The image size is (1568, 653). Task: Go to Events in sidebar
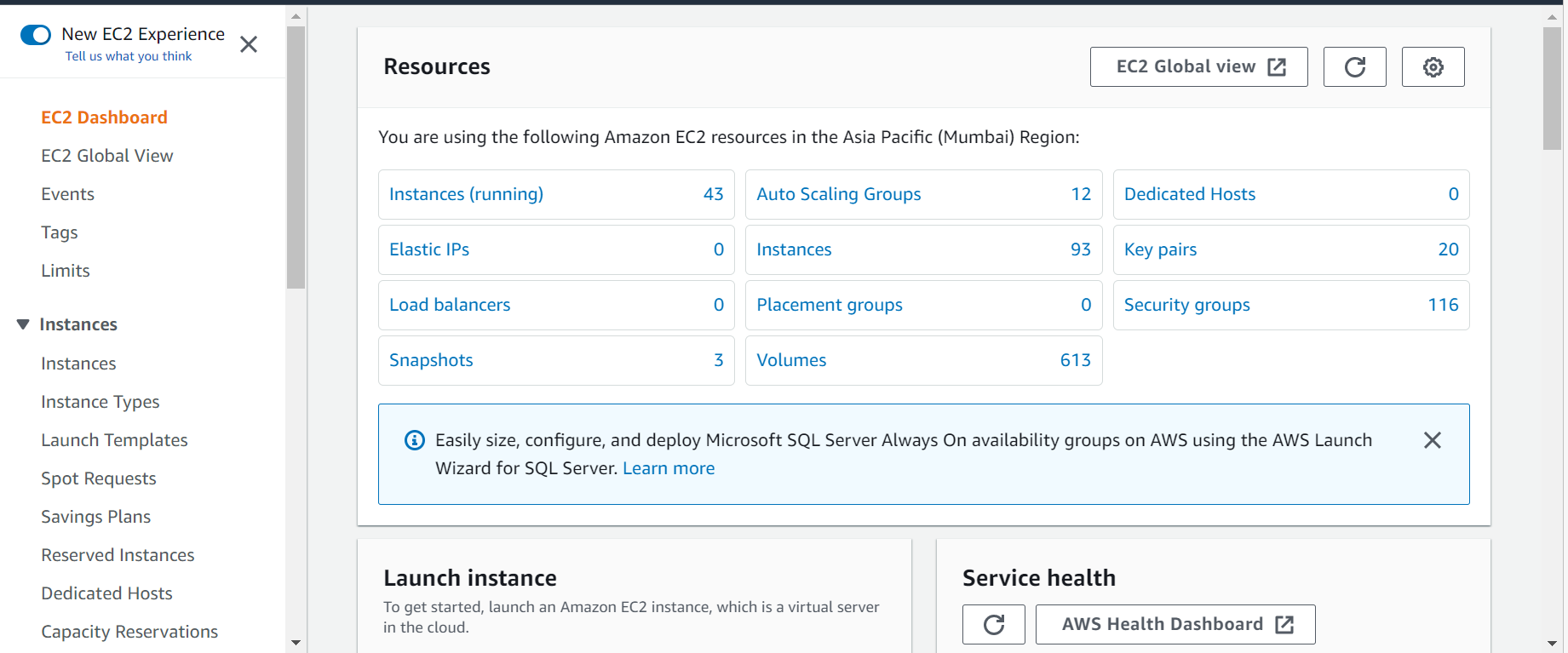tap(67, 194)
